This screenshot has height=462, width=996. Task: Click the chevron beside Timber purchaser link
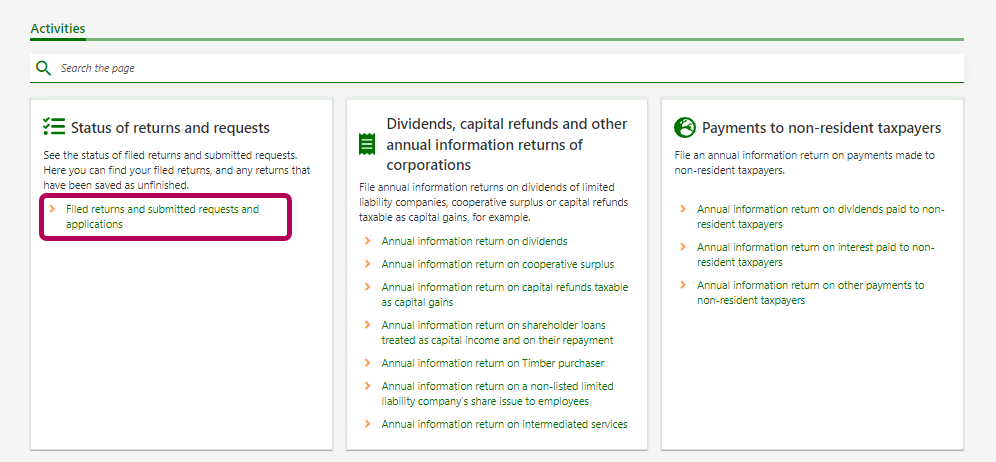click(368, 363)
